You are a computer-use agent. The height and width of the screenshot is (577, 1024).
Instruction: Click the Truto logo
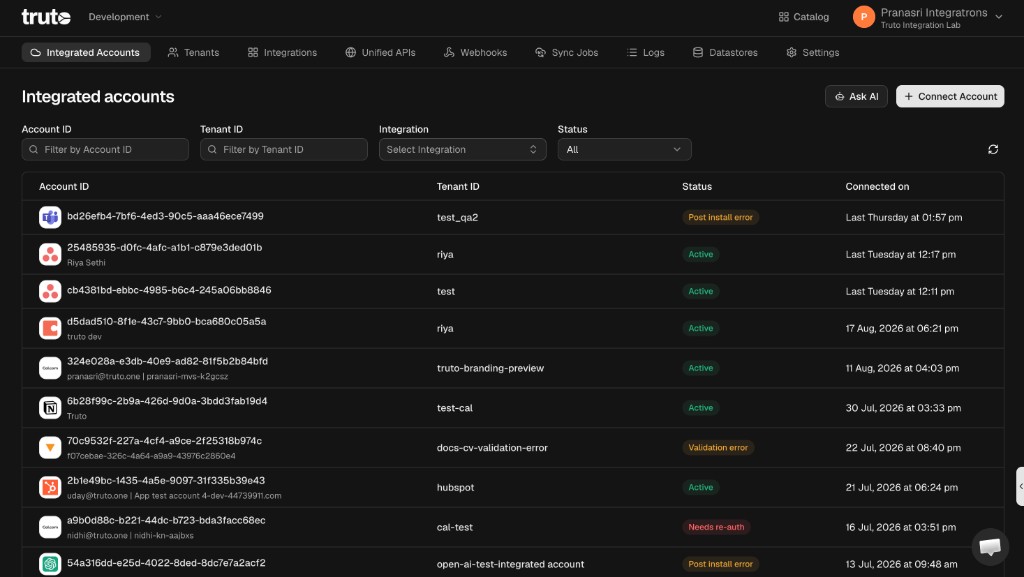coord(46,17)
